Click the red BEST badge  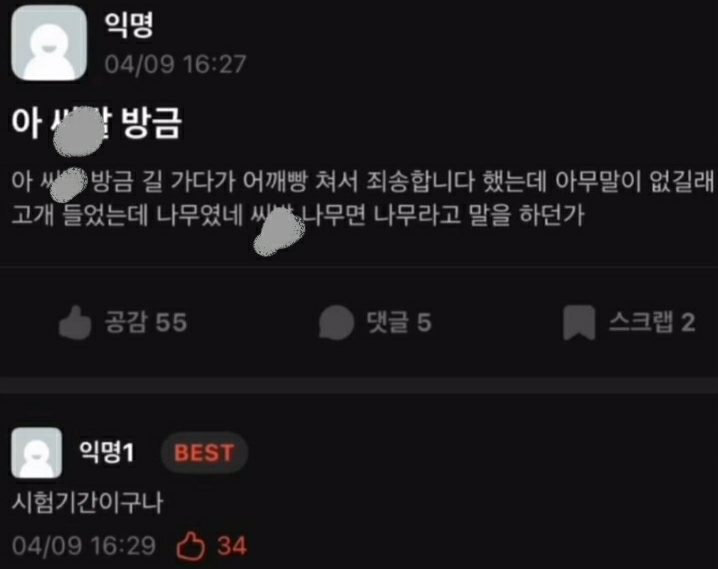tap(204, 452)
